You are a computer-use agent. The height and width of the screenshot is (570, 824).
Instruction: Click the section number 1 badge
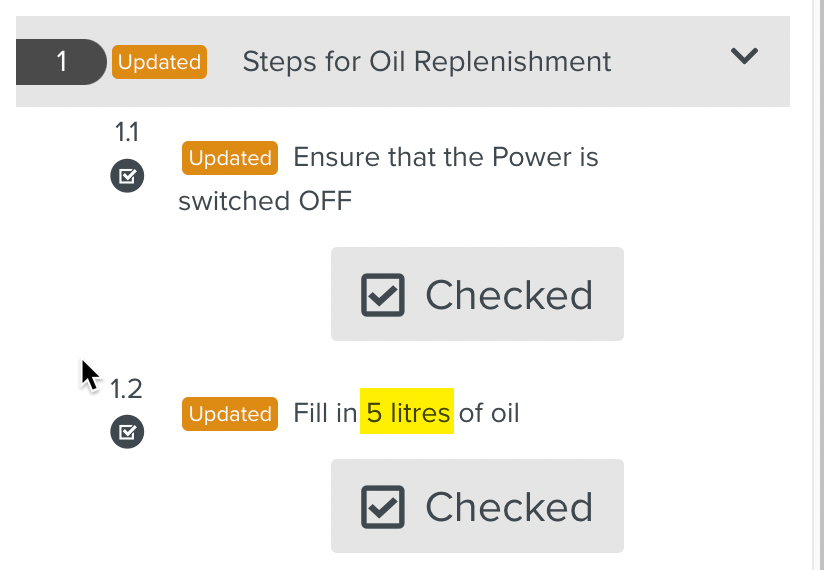pos(62,62)
